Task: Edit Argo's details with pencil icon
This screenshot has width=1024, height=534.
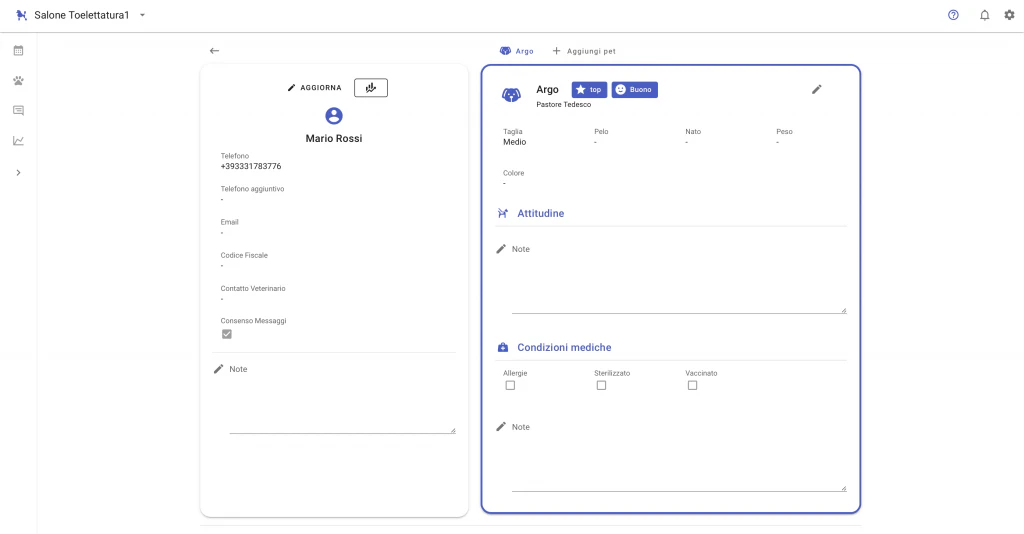Action: coord(816,90)
